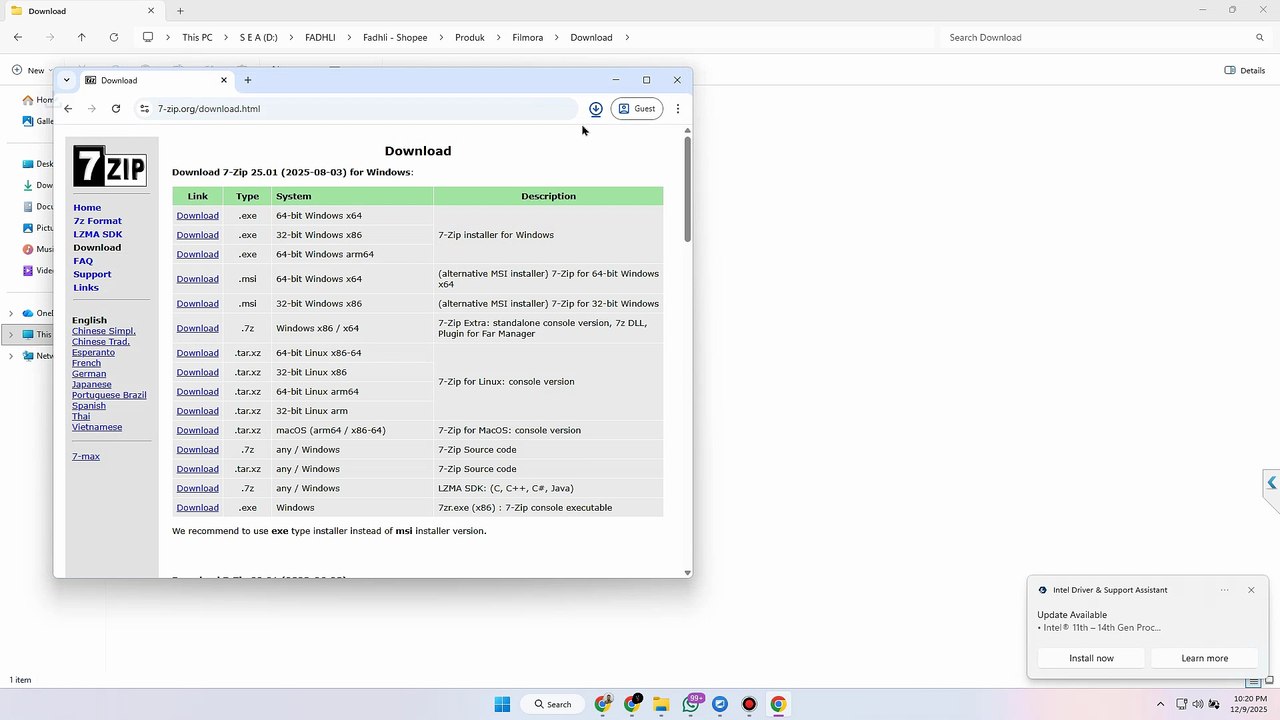Open the FAQ page link
The width and height of the screenshot is (1280, 720).
pos(83,261)
